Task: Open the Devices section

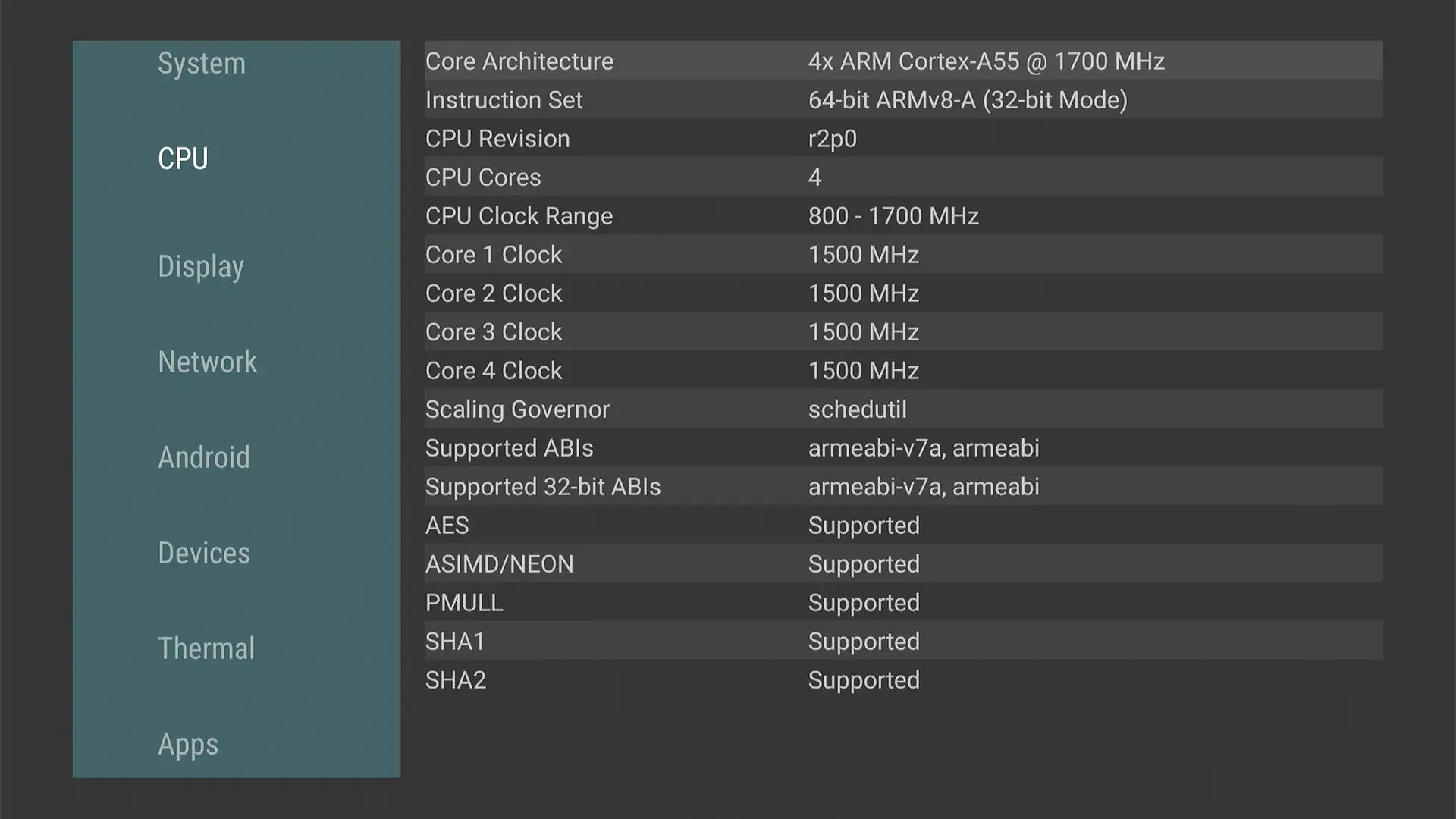Action: [x=203, y=554]
